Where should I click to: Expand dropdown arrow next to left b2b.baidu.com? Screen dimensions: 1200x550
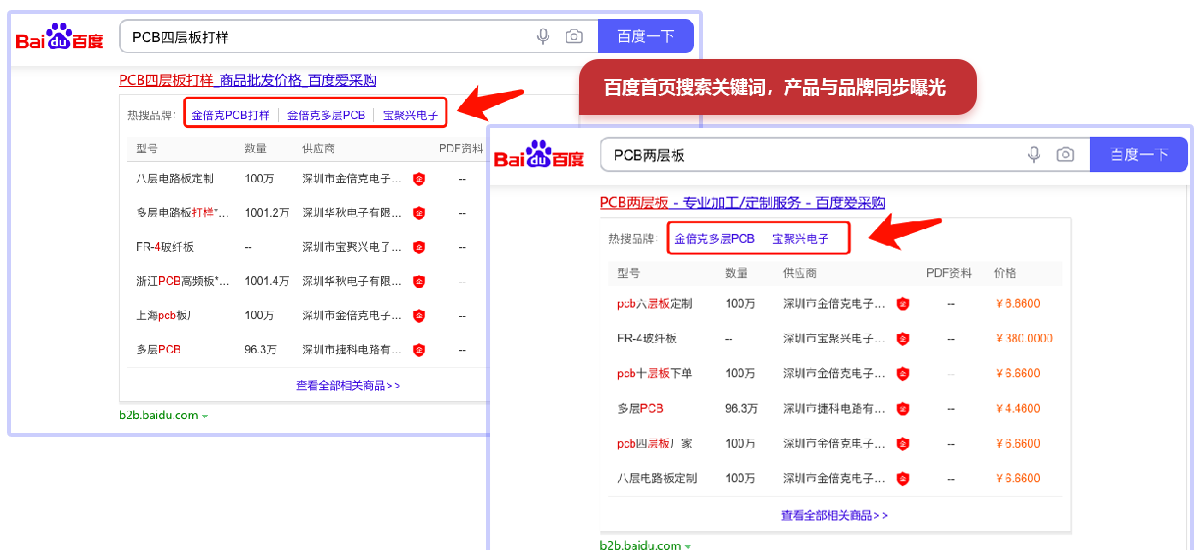pyautogui.click(x=205, y=416)
